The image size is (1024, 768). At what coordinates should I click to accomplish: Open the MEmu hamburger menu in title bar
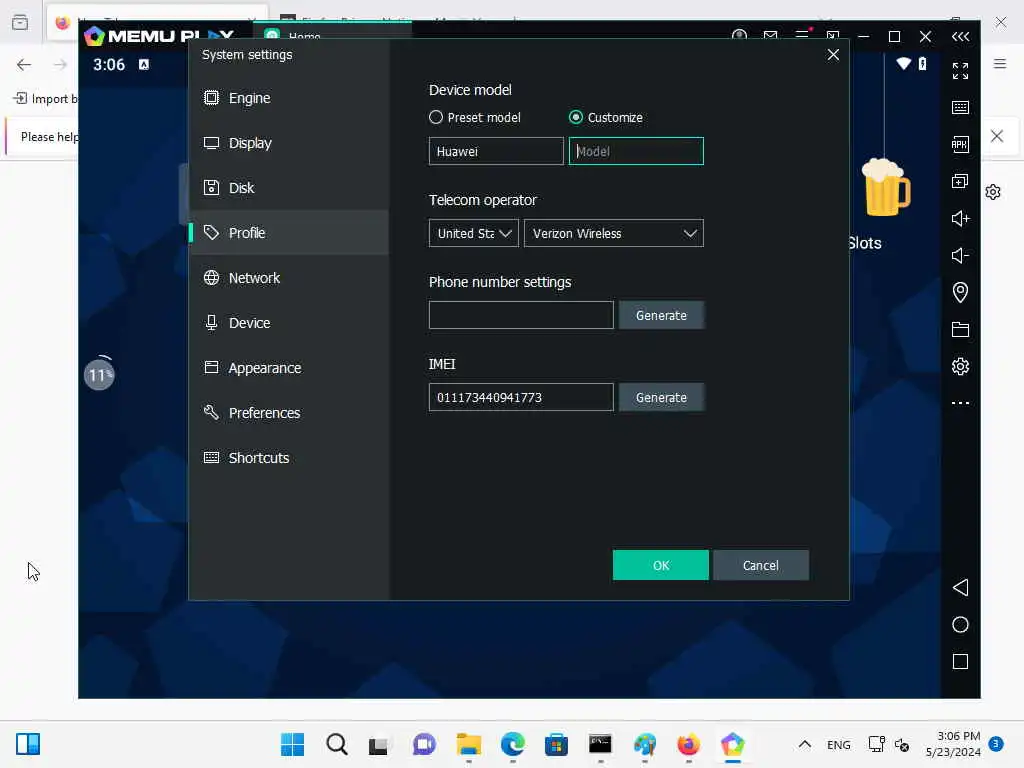click(802, 36)
